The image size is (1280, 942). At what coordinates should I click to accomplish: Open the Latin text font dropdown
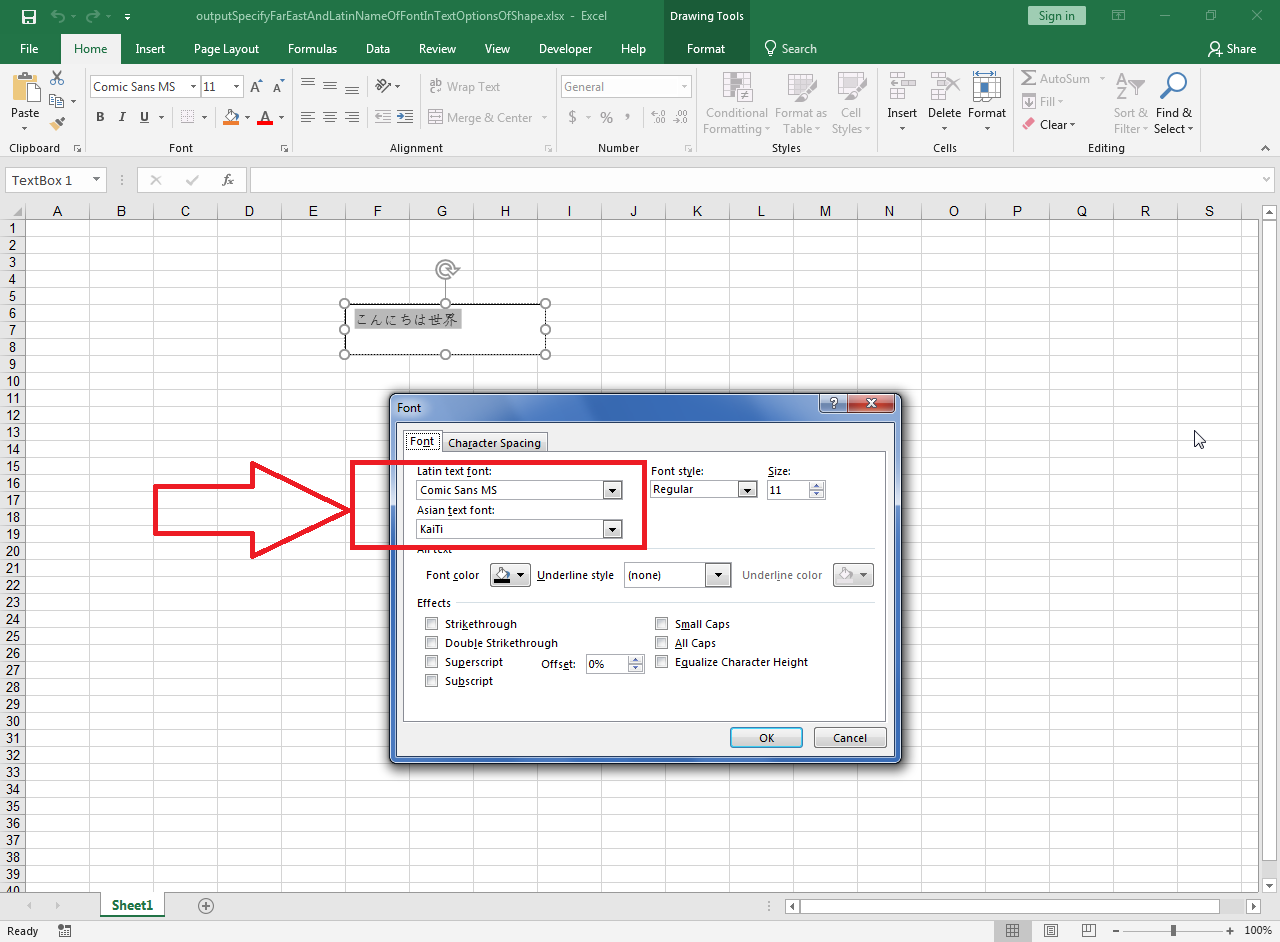[612, 490]
